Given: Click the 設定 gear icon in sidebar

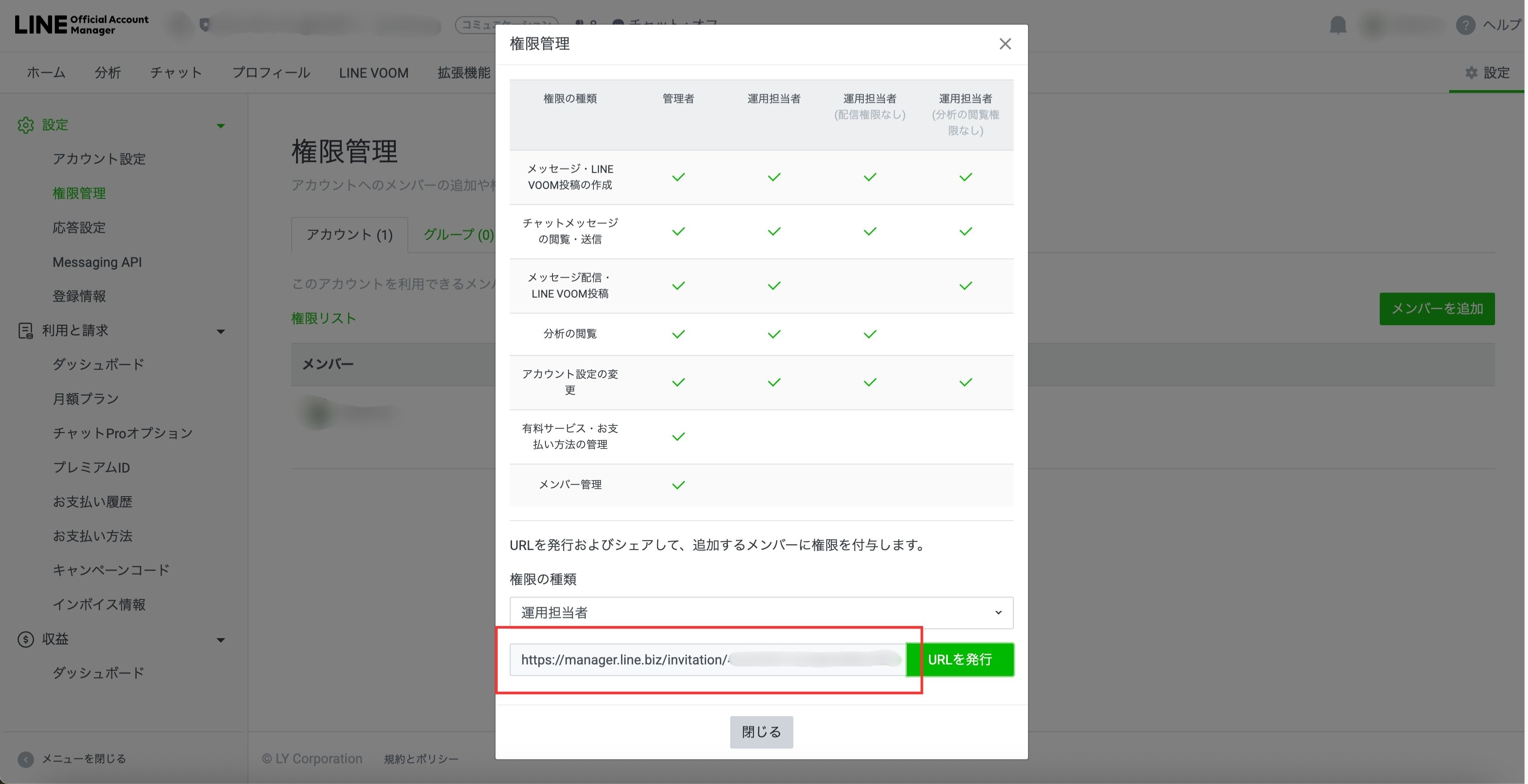Looking at the screenshot, I should coord(25,125).
